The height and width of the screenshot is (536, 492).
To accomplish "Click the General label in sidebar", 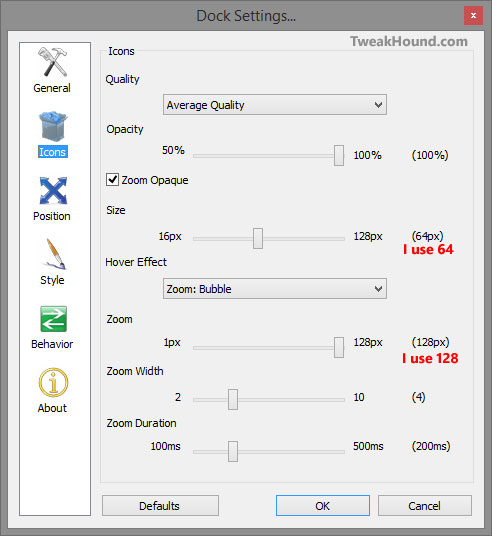I will coord(52,88).
